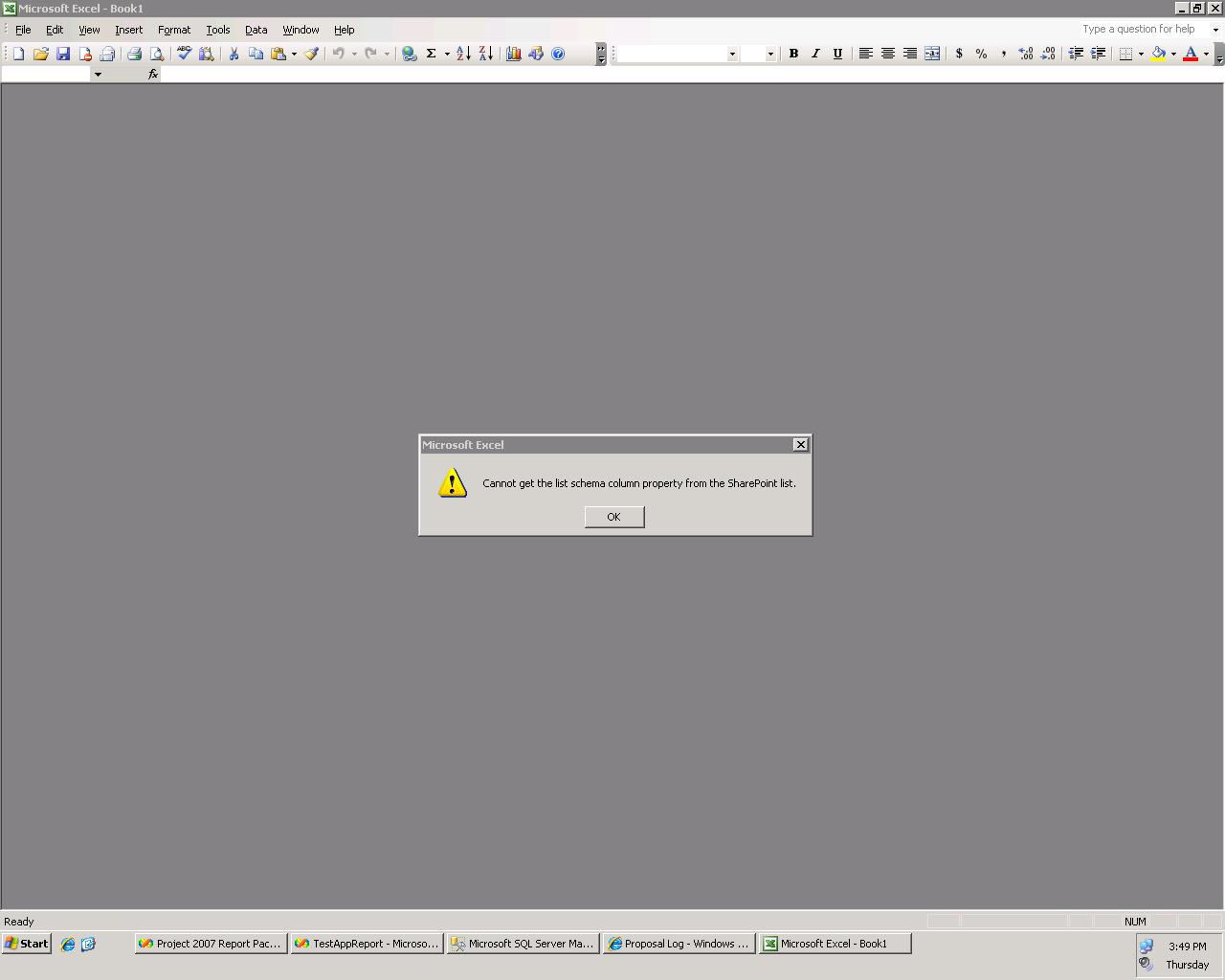Switch to Proposal Log taskbar window
This screenshot has width=1225, height=980.
tap(679, 944)
